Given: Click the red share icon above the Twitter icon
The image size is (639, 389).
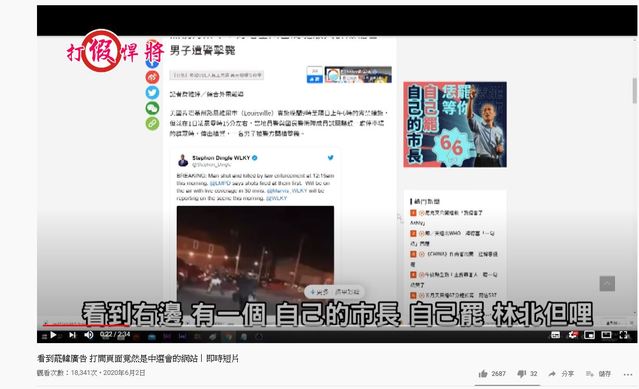Looking at the screenshot, I should [x=152, y=77].
